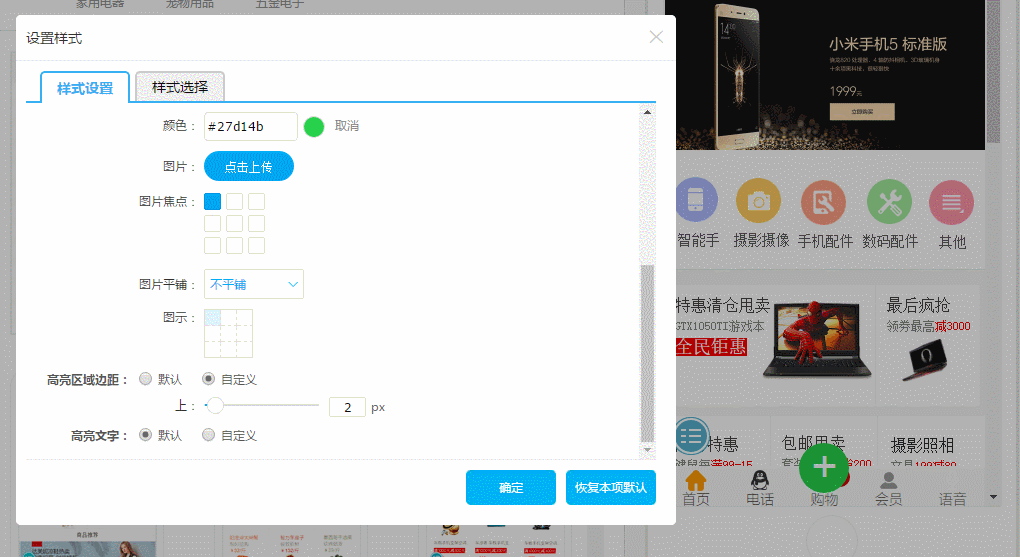This screenshot has width=1020, height=557.
Task: Click the green color swatch circle
Action: pos(314,126)
